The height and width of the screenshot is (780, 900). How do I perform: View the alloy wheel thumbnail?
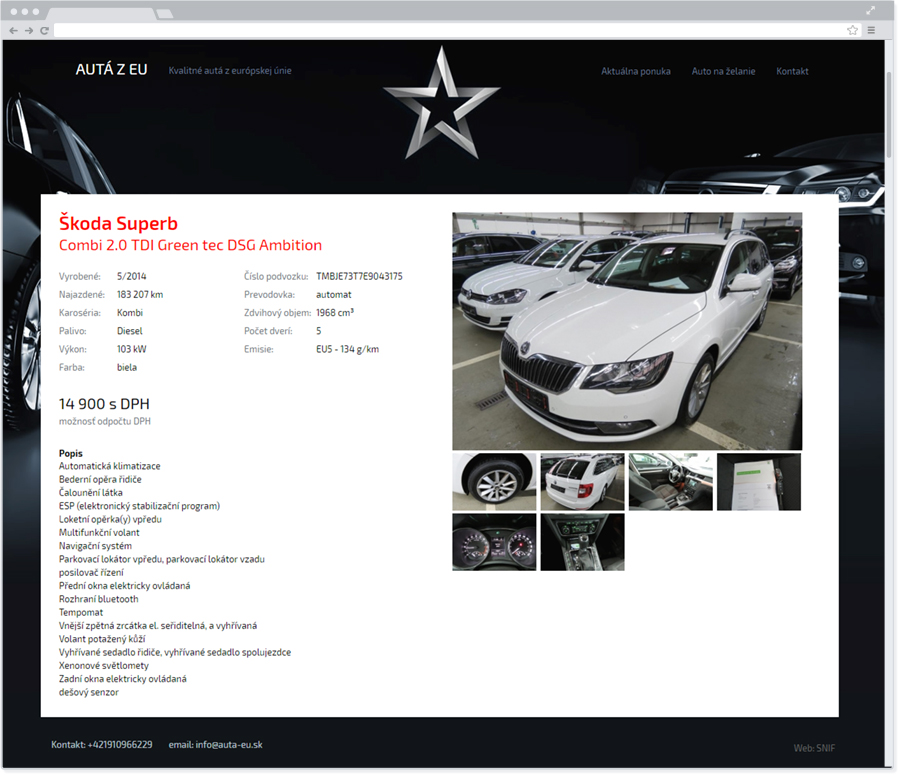494,482
